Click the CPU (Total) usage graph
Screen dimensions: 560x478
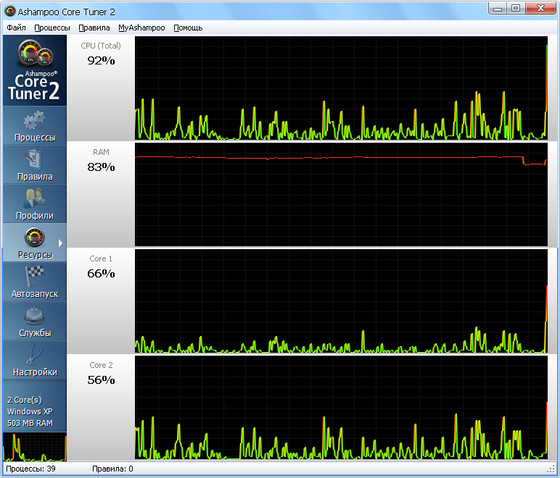[x=341, y=88]
